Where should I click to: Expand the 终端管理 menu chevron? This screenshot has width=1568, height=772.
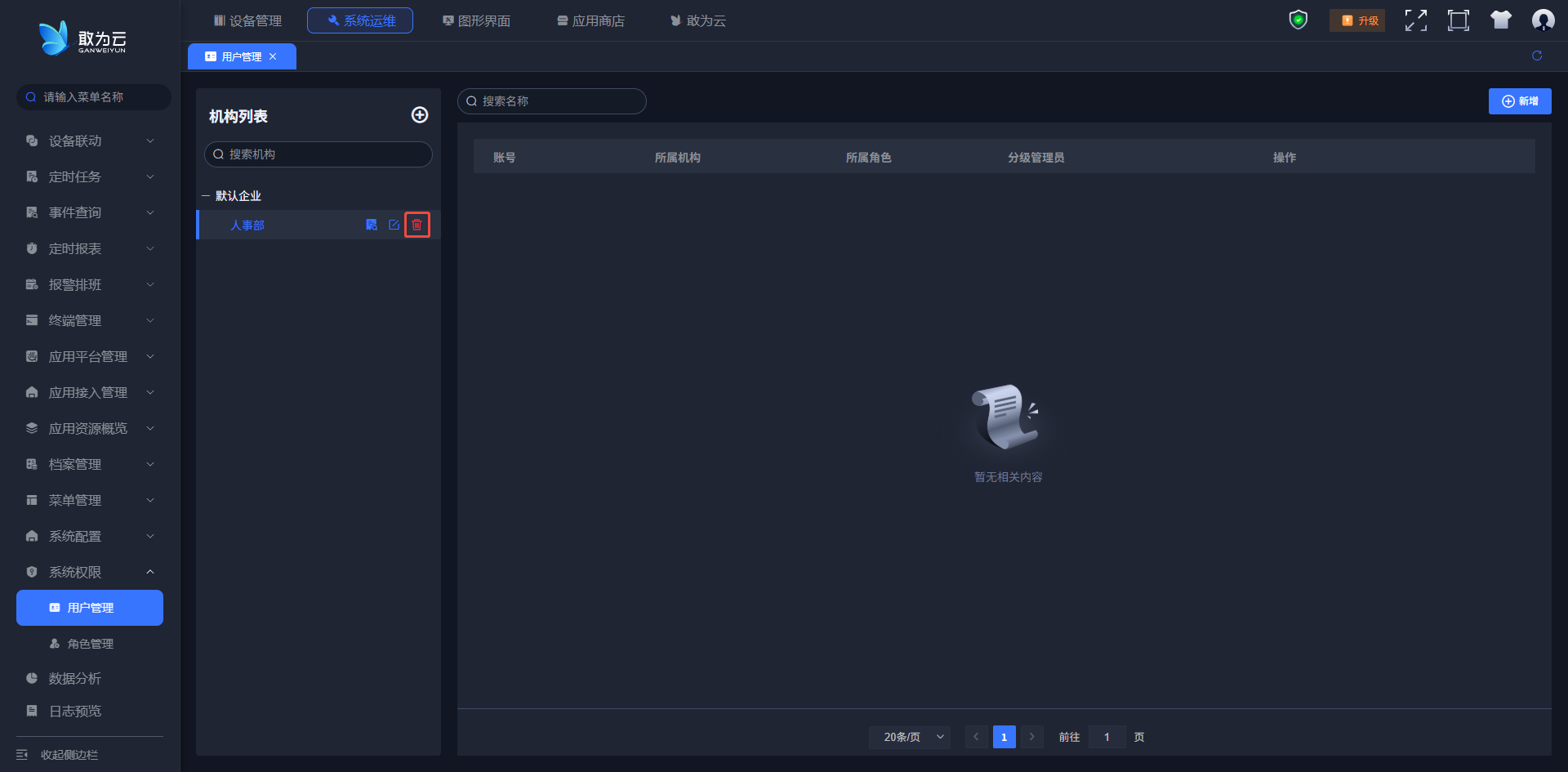pos(150,320)
